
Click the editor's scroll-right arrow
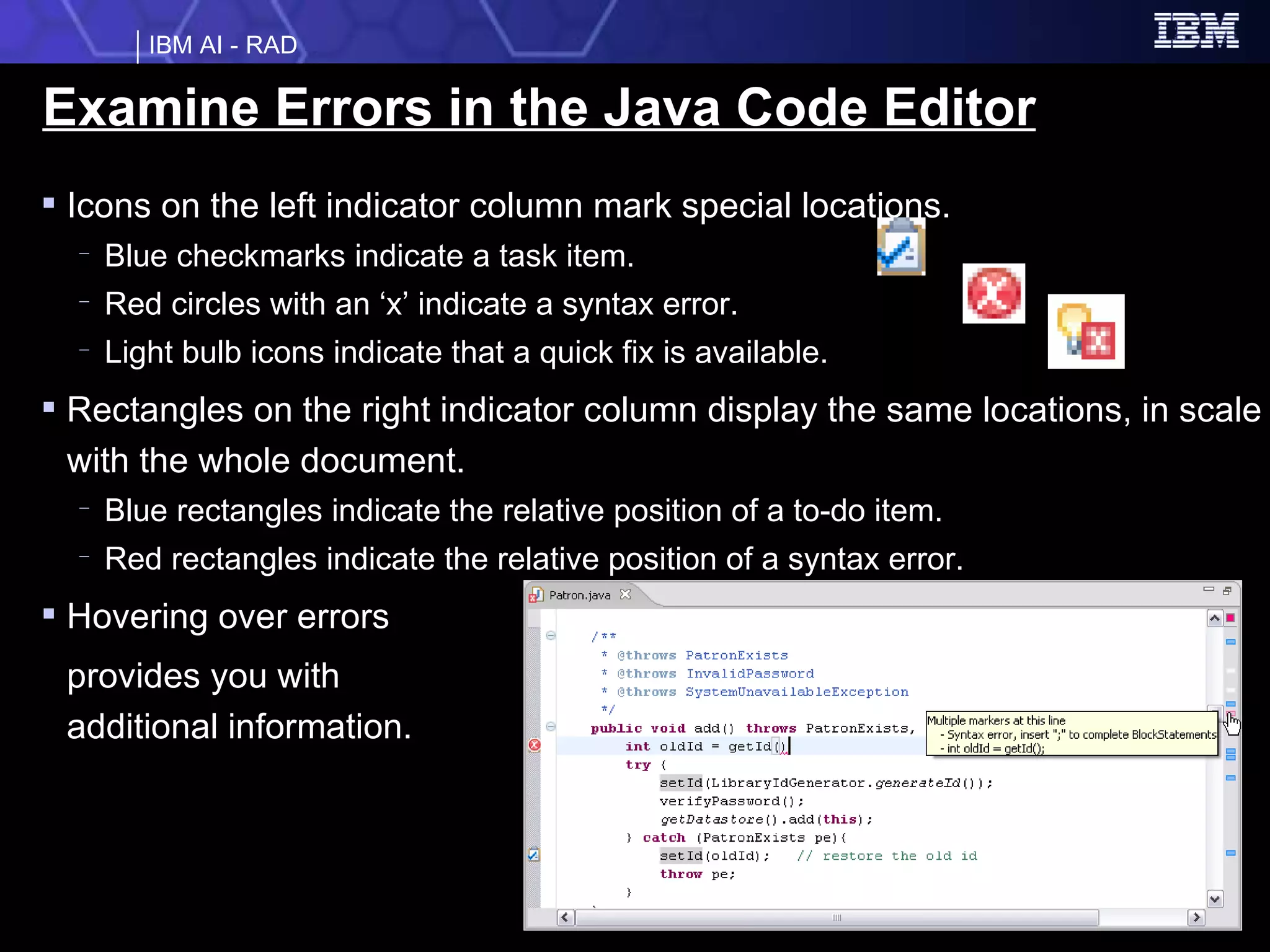pos(1196,917)
